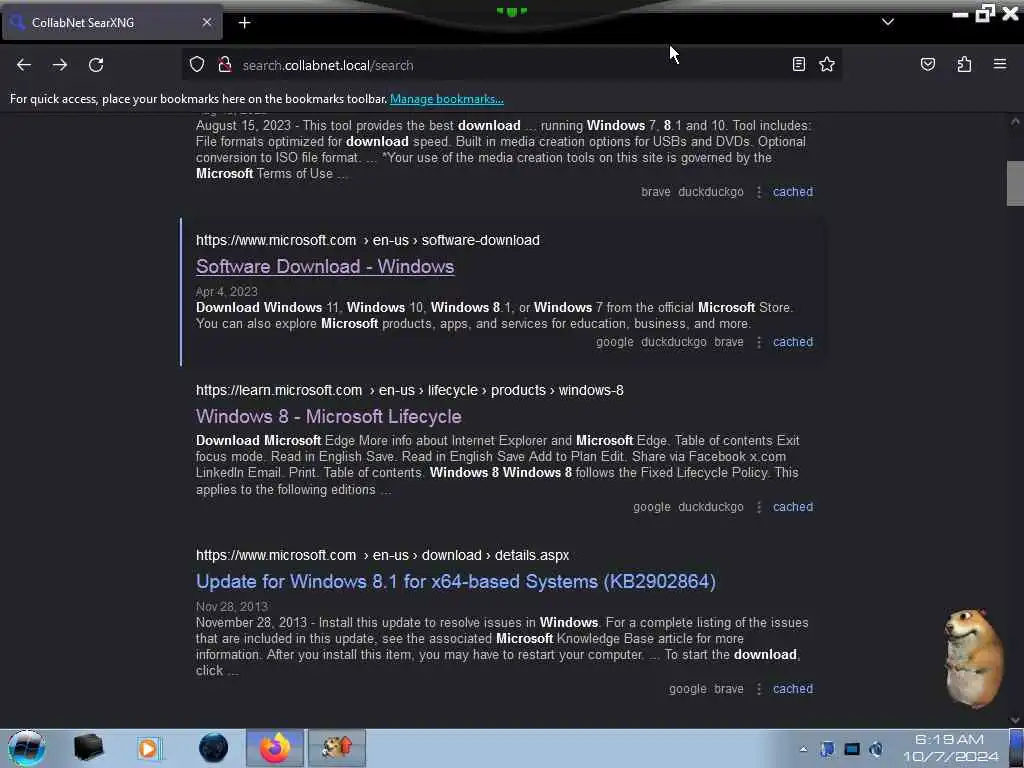
Task: Open cached link for August 15 2023 result
Action: (x=793, y=192)
